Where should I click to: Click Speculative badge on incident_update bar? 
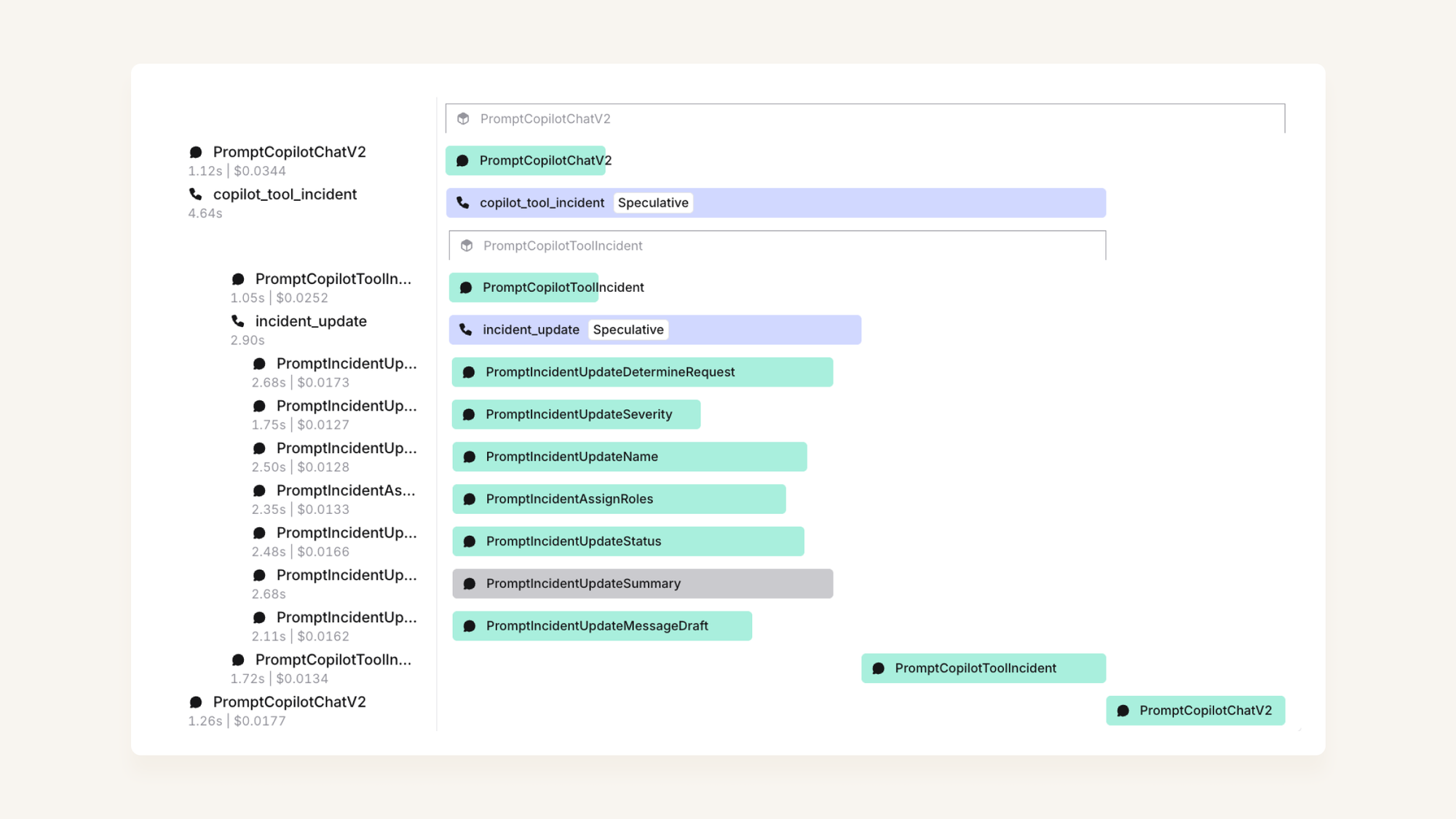click(628, 330)
